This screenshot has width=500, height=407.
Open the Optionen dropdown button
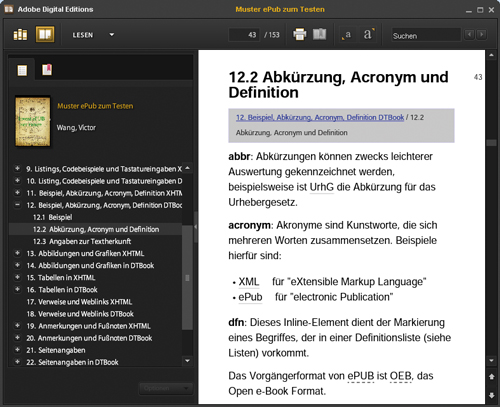(x=165, y=388)
